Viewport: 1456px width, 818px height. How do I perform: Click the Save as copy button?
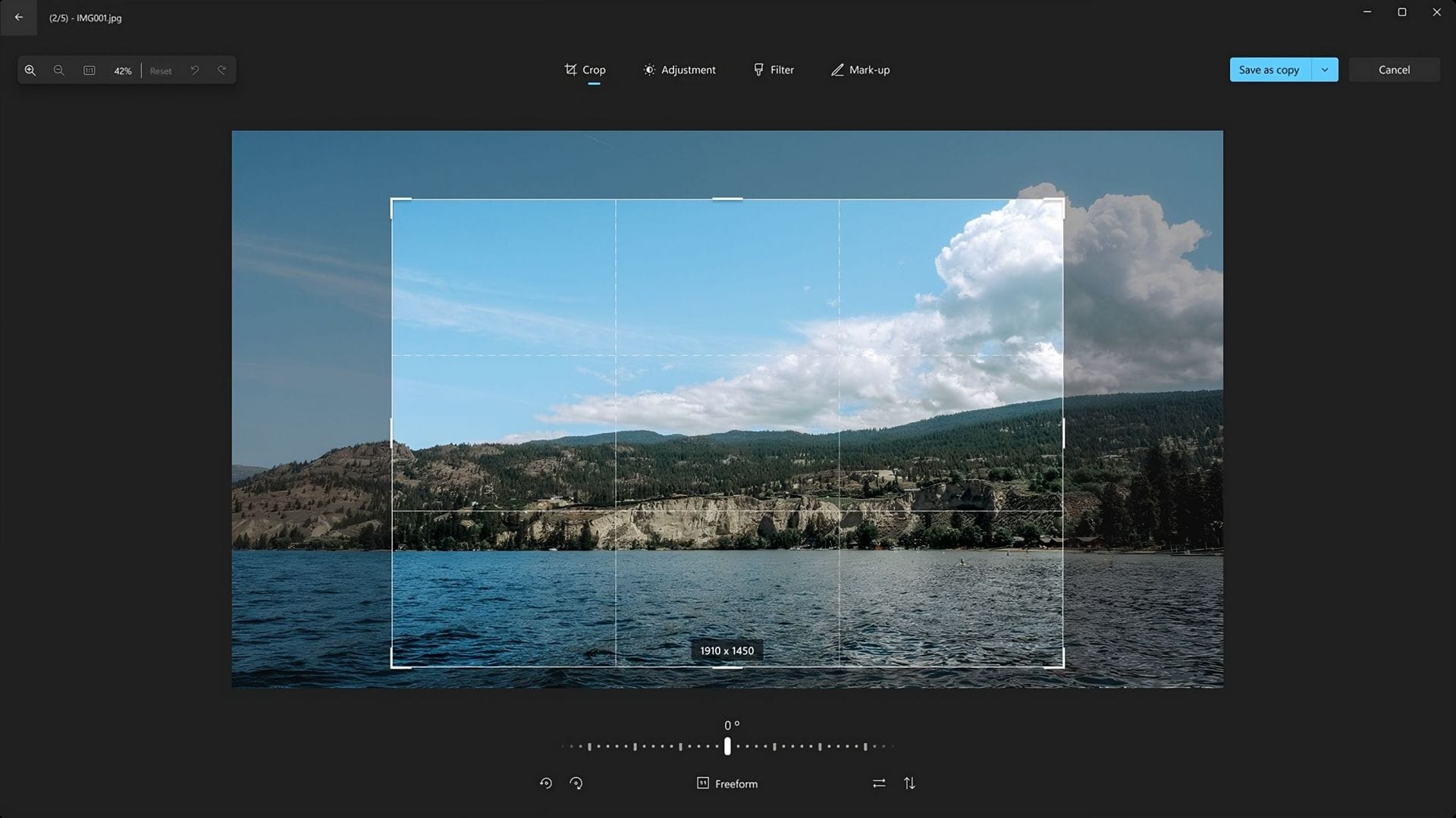(x=1269, y=69)
